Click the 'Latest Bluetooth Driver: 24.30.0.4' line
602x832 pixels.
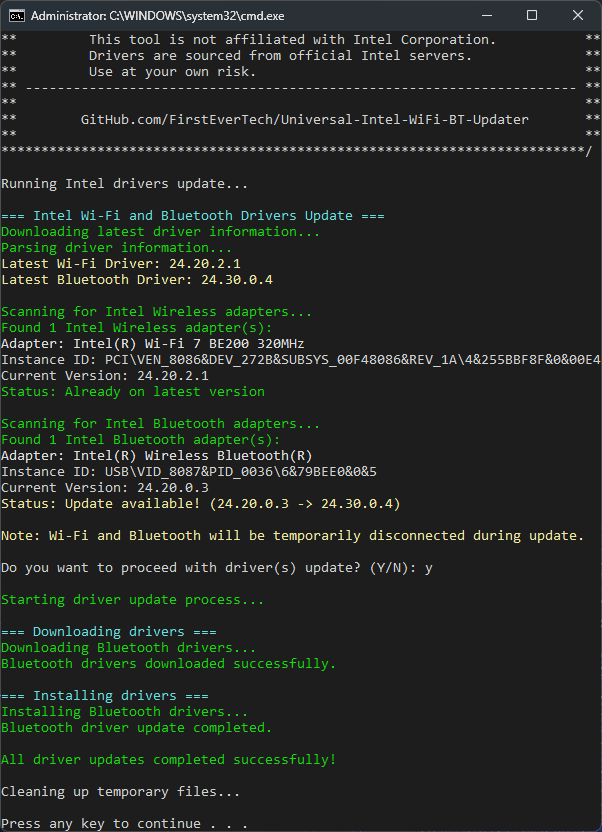[137, 280]
